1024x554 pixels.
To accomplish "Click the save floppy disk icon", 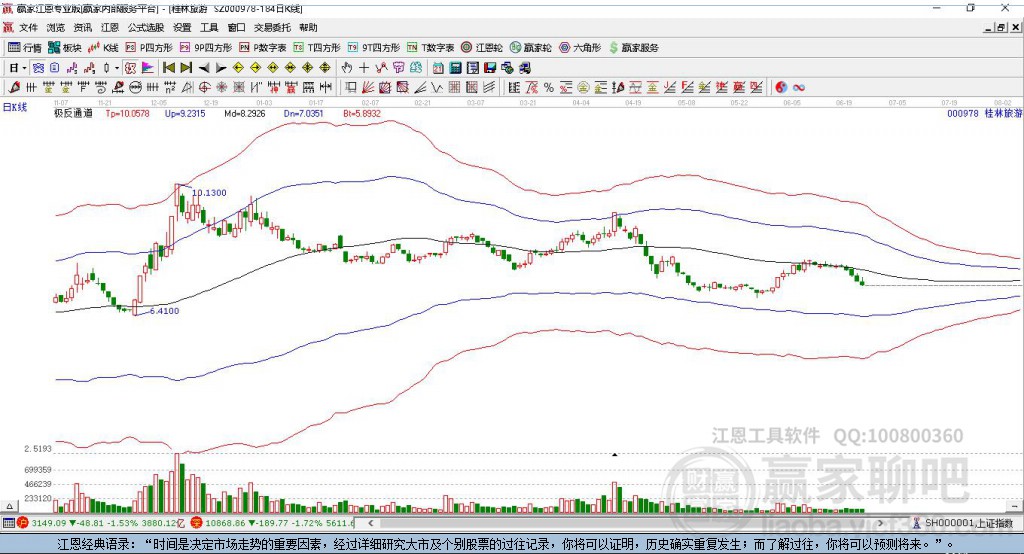I will point(490,68).
